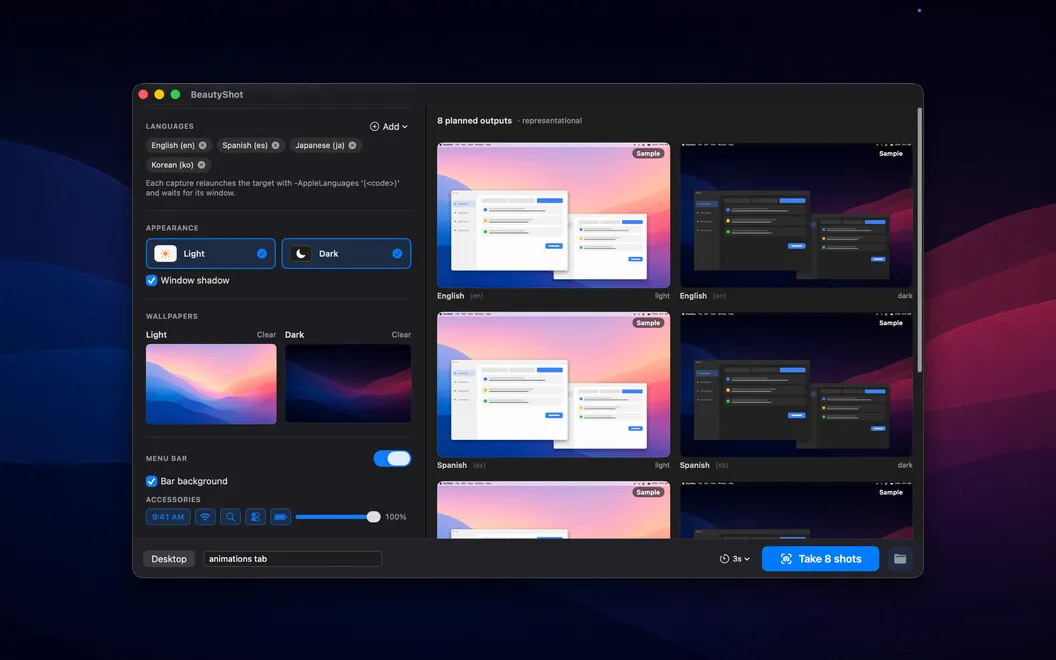Screen dimensions: 1056x660
Task: Toggle the Wi-Fi accessory icon
Action: point(205,517)
